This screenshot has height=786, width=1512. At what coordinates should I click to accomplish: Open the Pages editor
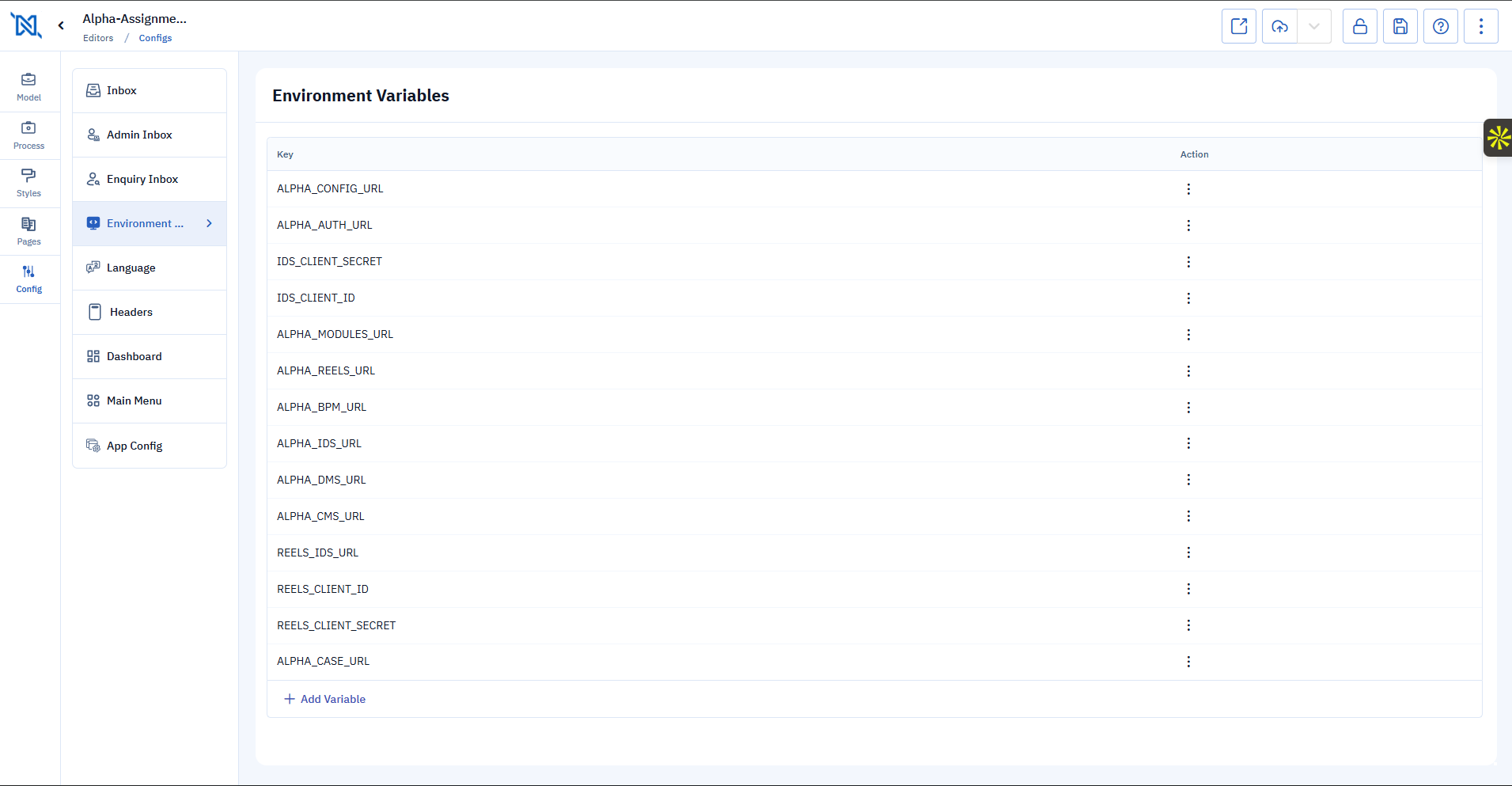[29, 230]
